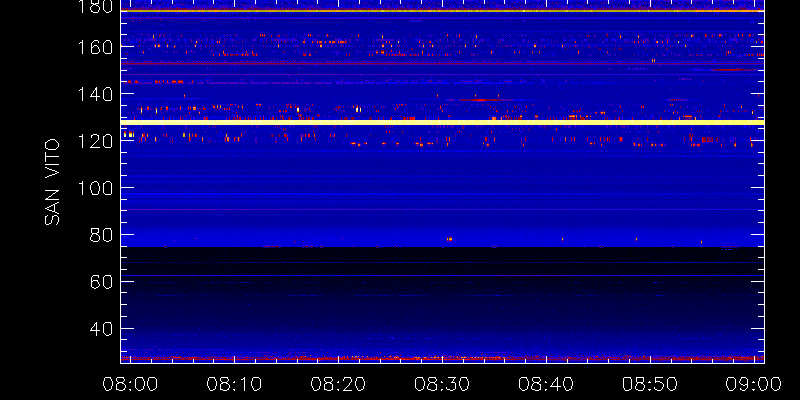The image size is (800, 400).
Task: Click the SAN VITO axis label
Action: click(52, 183)
